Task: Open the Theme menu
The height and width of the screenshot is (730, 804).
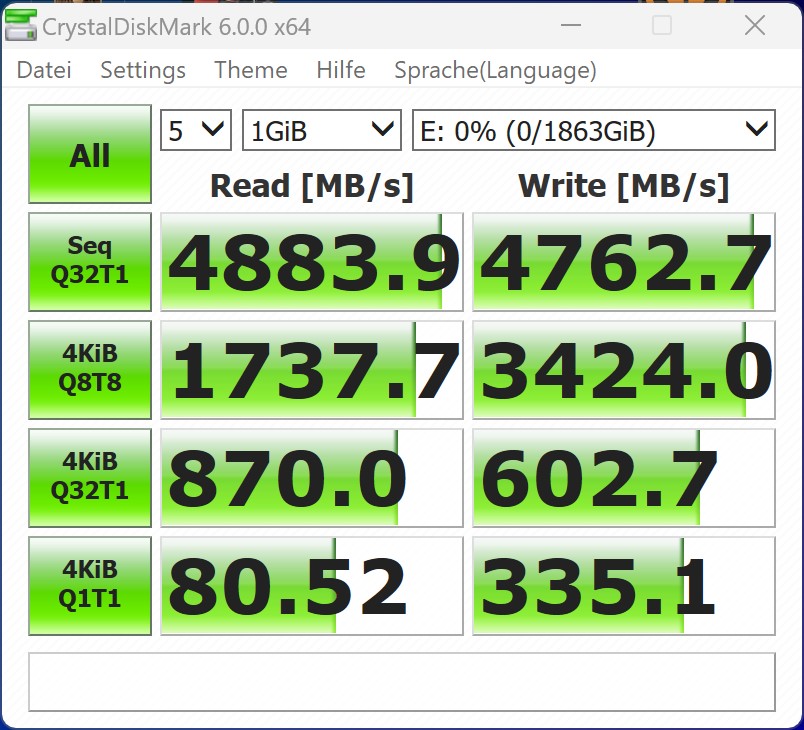Action: coord(251,70)
